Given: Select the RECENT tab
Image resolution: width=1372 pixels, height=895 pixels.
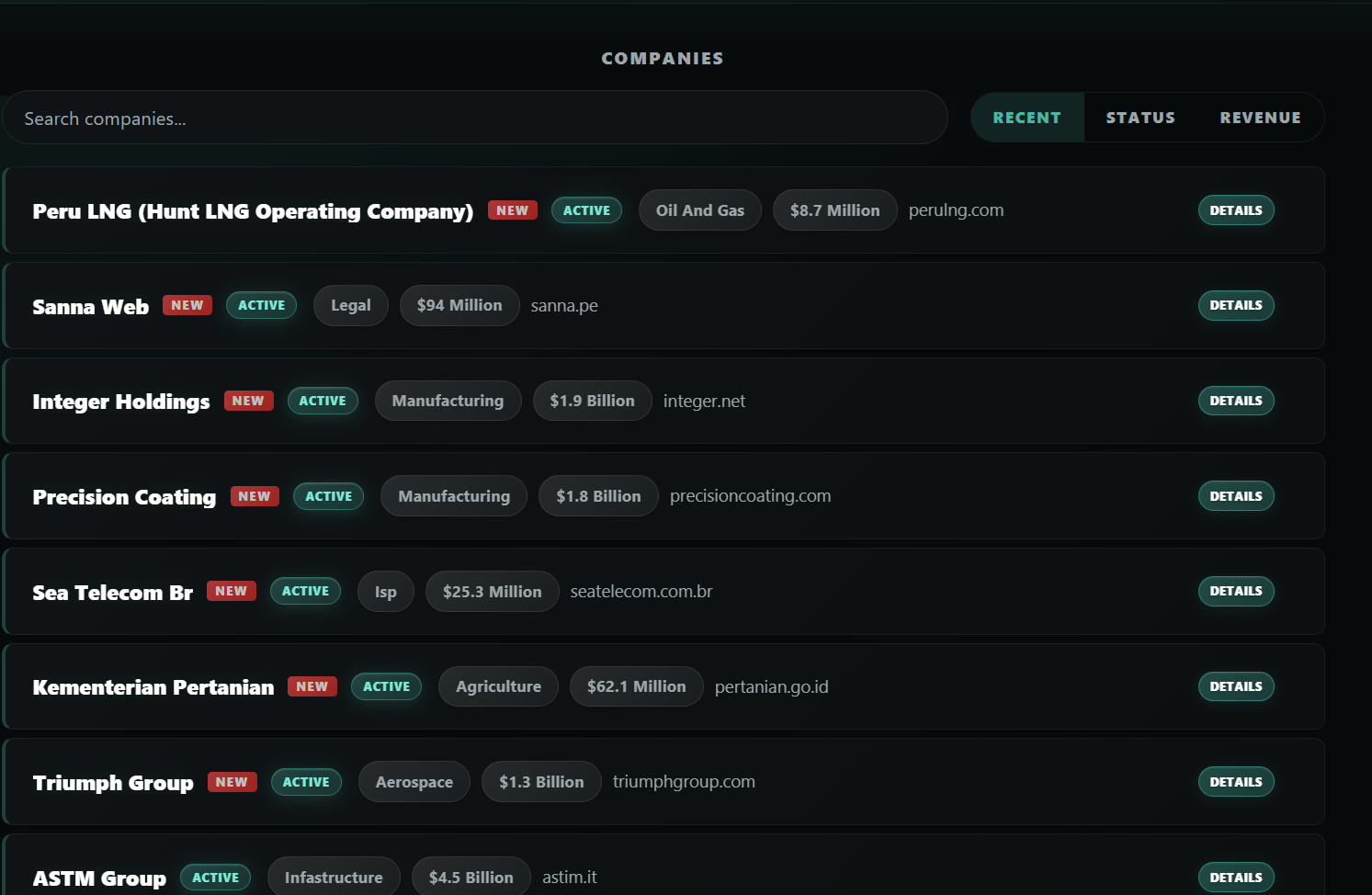Looking at the screenshot, I should (1026, 117).
